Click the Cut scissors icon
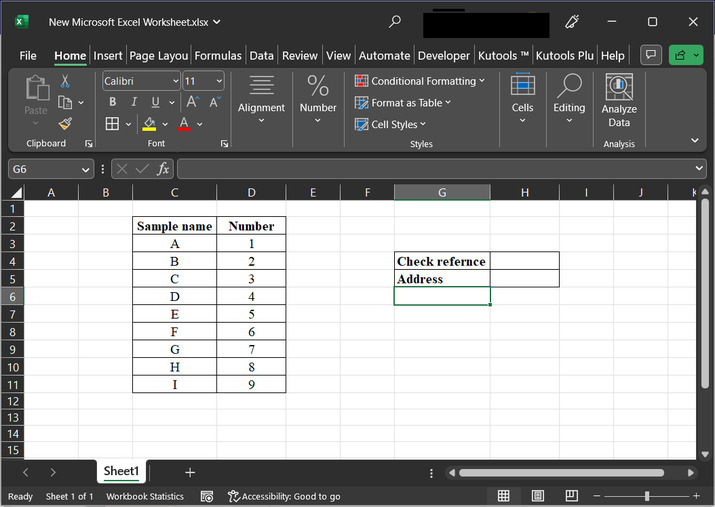 65,81
